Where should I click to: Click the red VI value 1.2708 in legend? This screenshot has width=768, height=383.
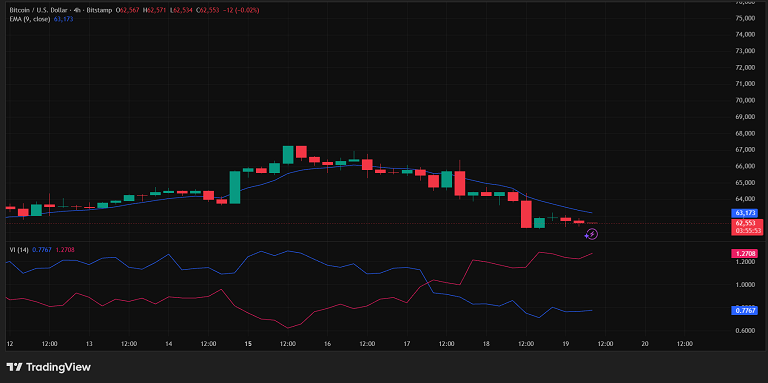[x=65, y=249]
